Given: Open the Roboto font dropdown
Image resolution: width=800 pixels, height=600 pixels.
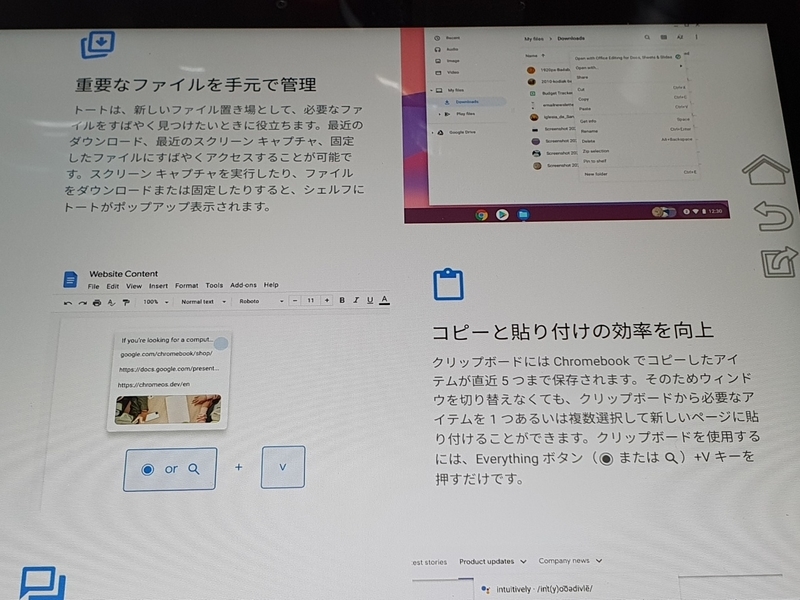Looking at the screenshot, I should coord(261,301).
